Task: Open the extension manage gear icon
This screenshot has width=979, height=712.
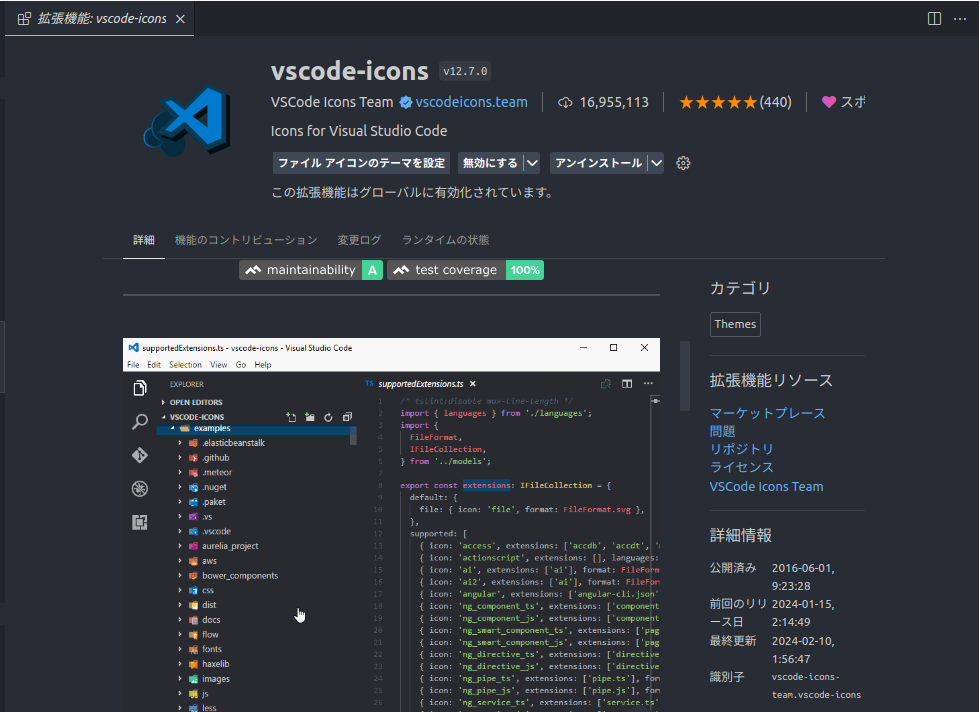Action: tap(683, 163)
